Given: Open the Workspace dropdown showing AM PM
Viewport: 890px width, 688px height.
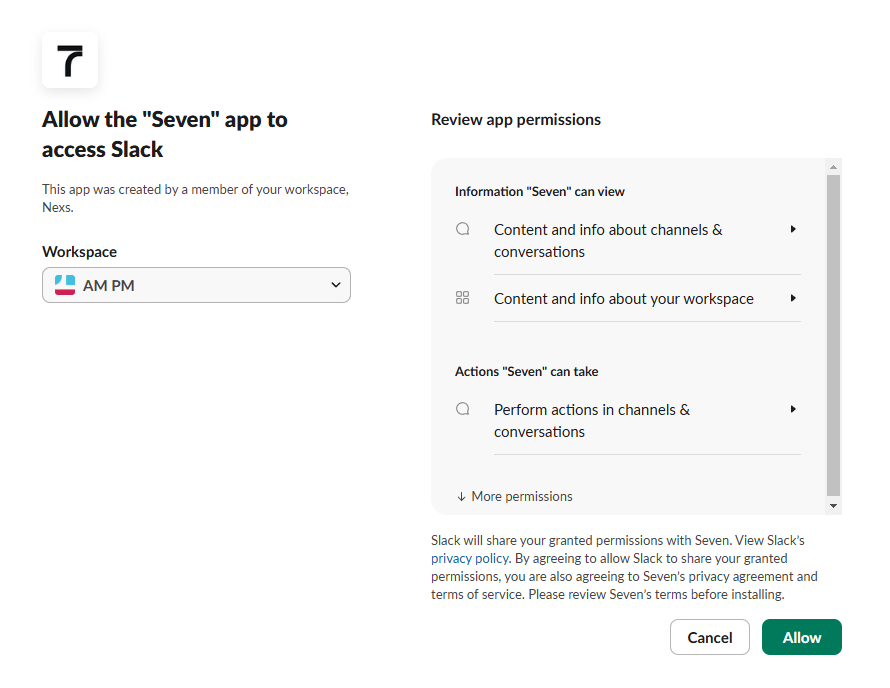Looking at the screenshot, I should (x=196, y=285).
